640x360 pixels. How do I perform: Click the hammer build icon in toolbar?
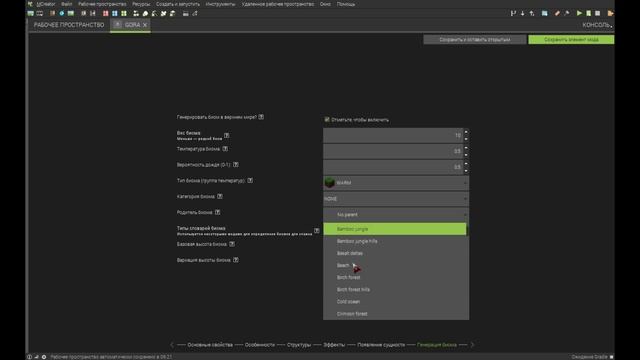tap(567, 13)
